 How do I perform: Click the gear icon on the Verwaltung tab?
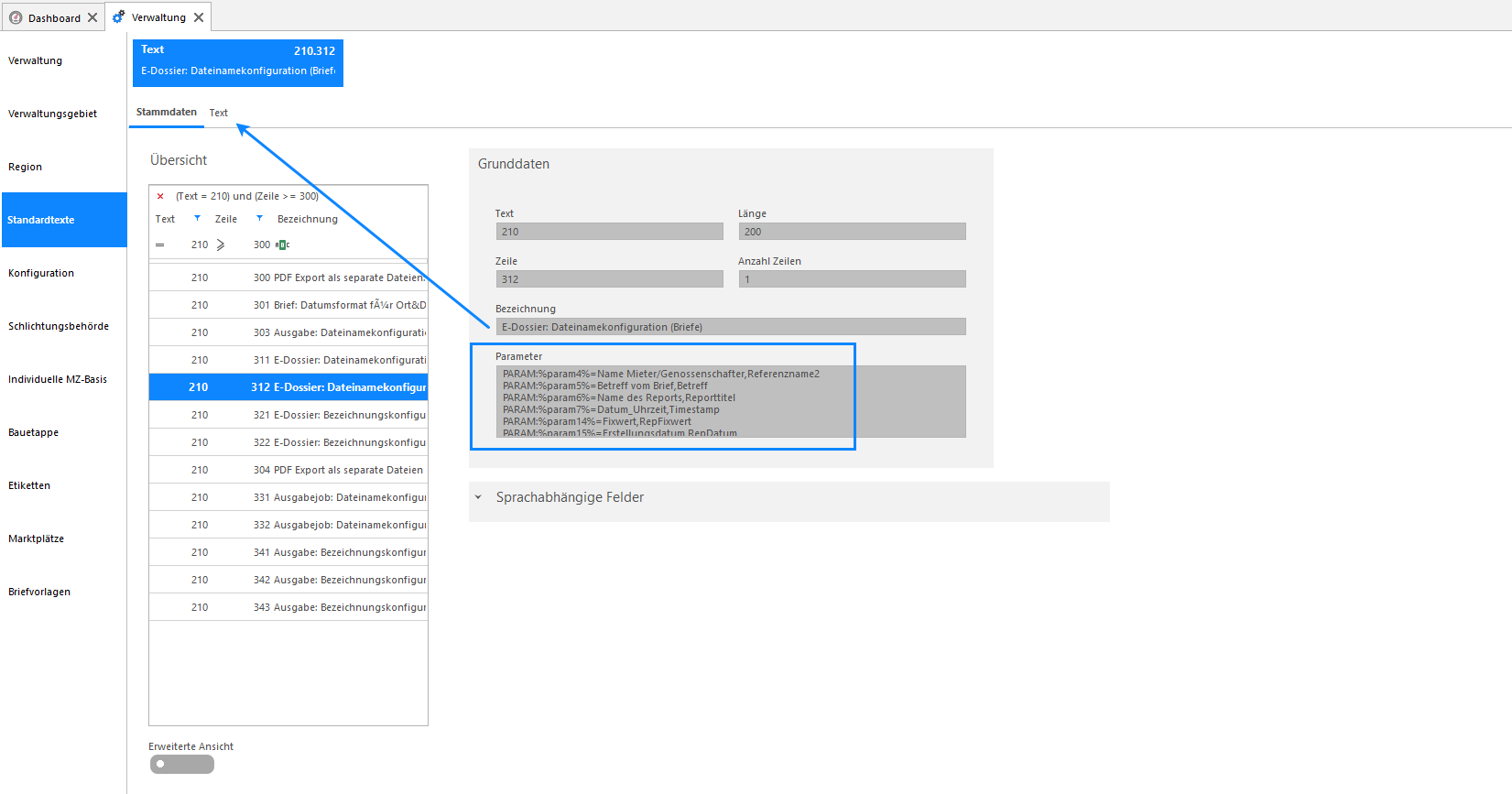[x=118, y=16]
